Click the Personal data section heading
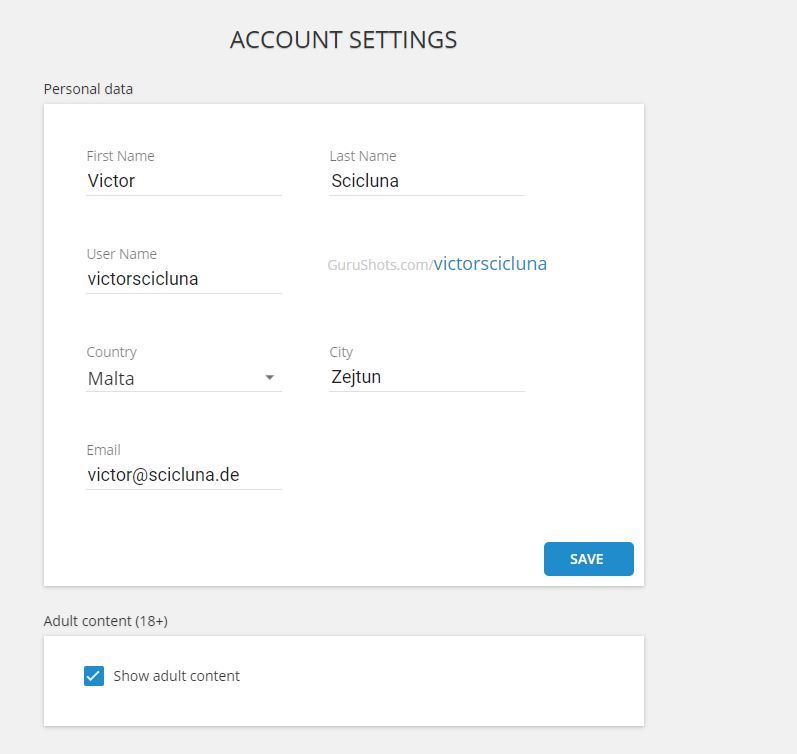 click(x=88, y=89)
